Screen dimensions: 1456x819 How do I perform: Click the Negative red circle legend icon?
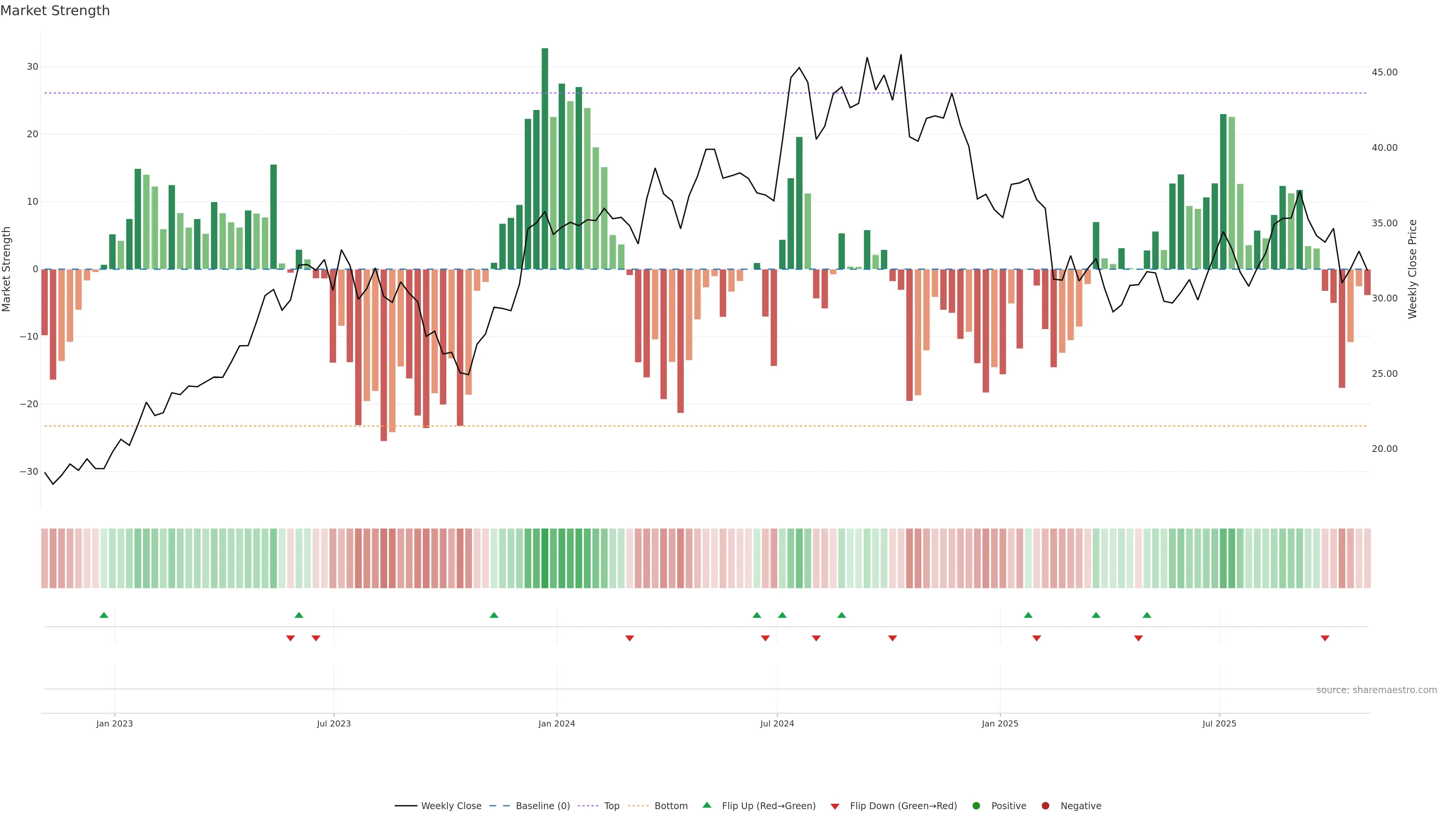click(x=1045, y=806)
